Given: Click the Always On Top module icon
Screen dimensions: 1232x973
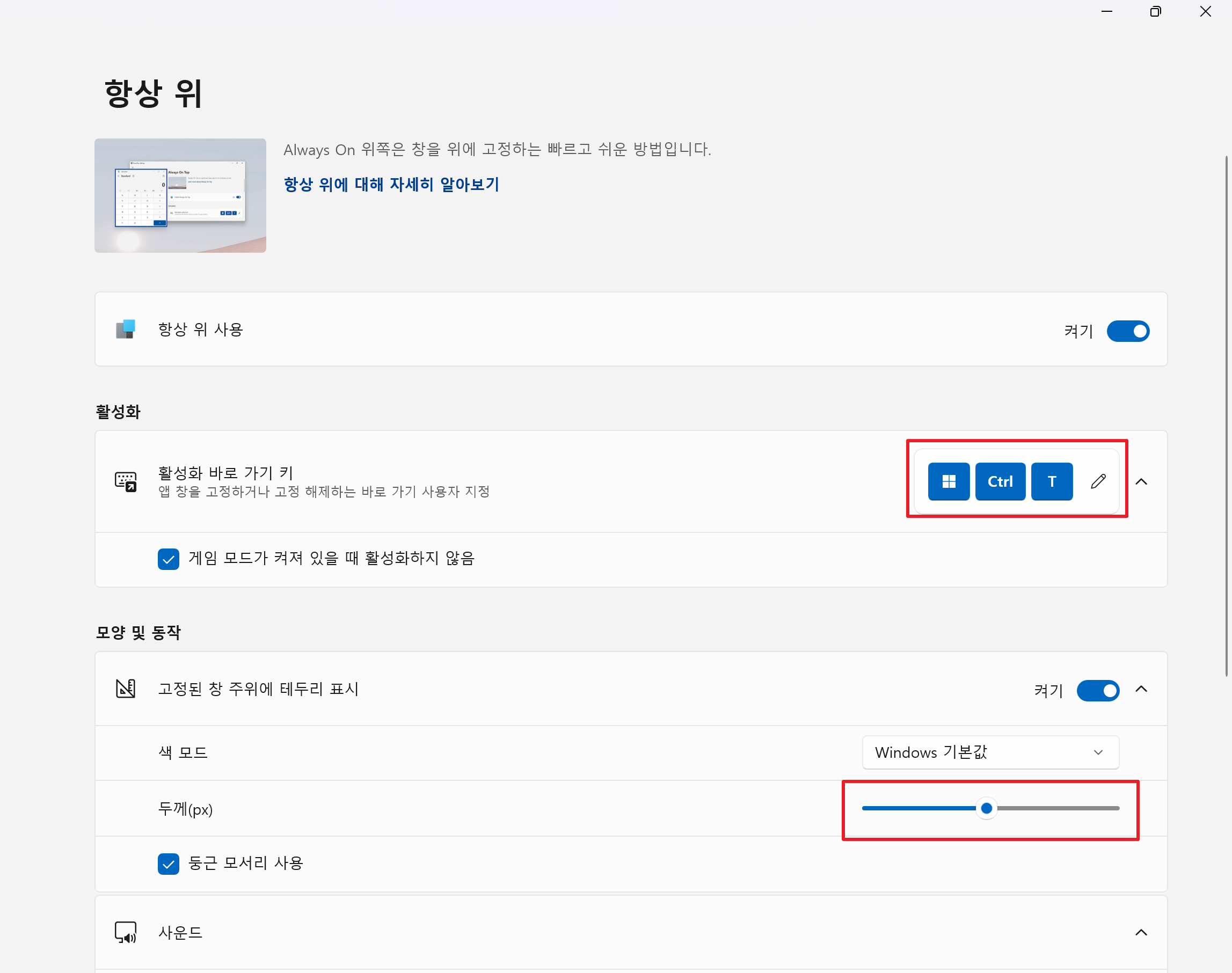Looking at the screenshot, I should [x=126, y=330].
